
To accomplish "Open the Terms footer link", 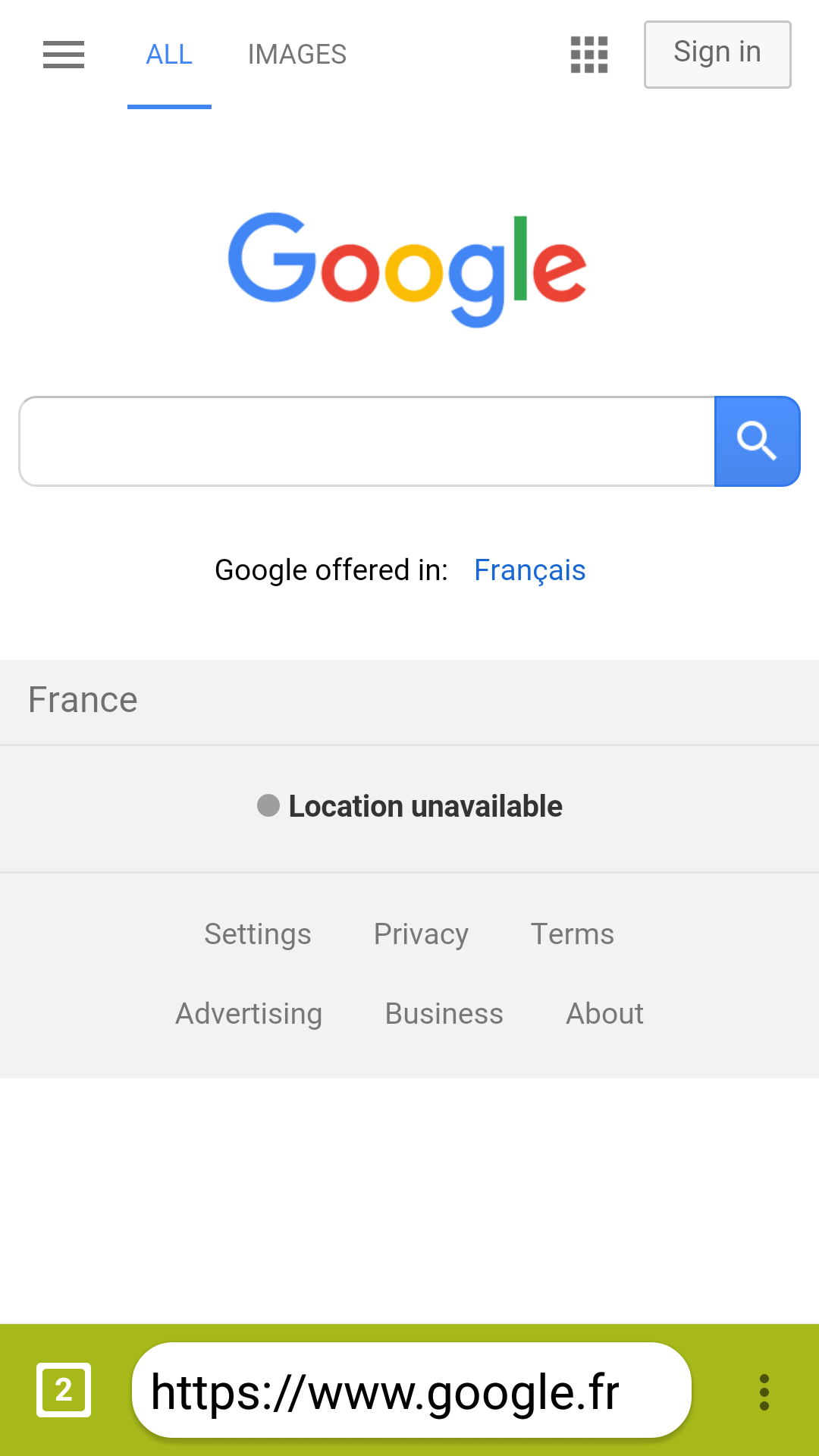I will (573, 934).
